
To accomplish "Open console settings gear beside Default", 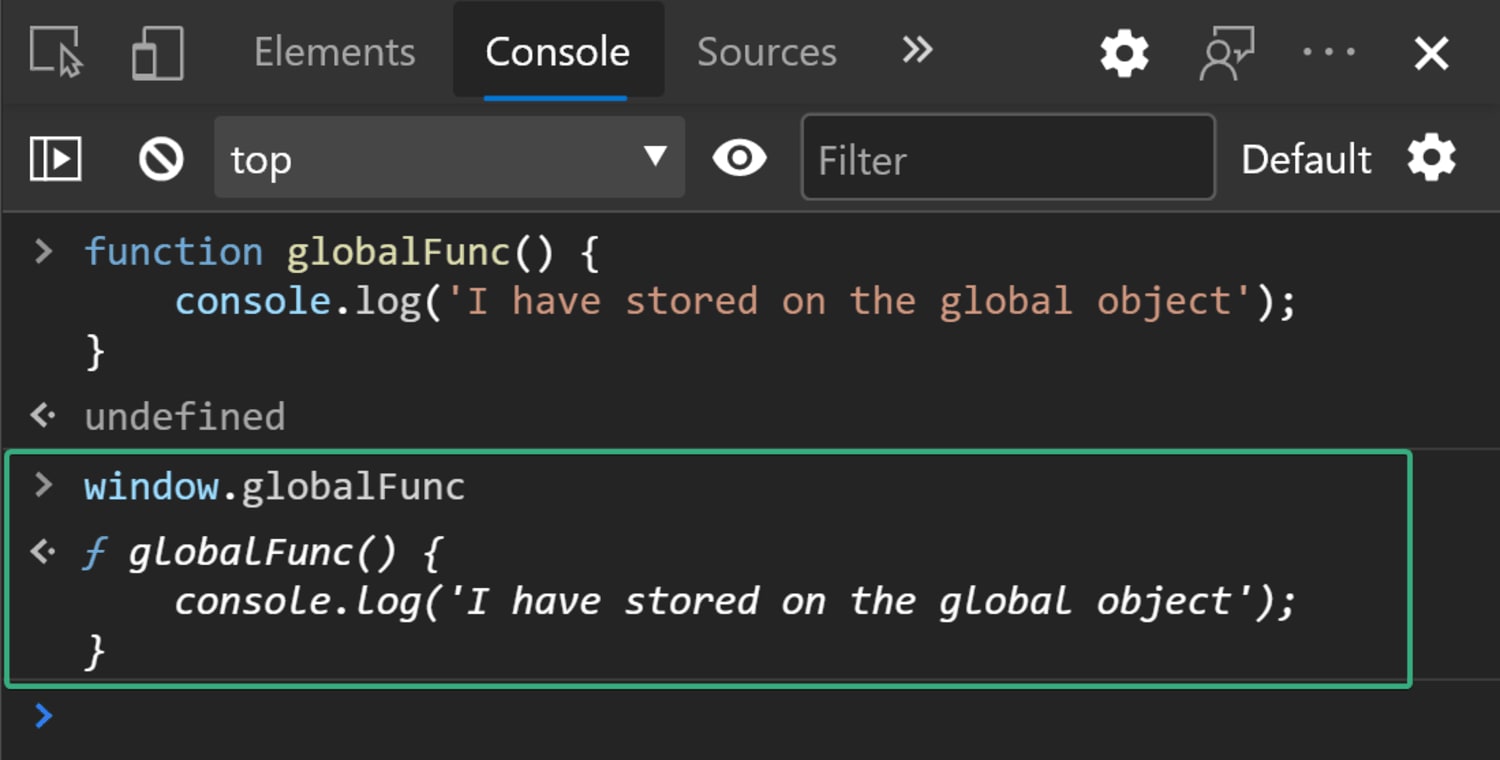I will pos(1431,158).
